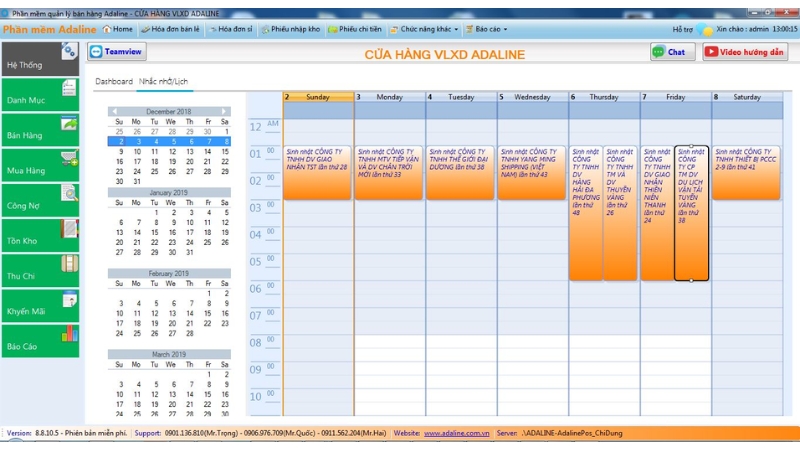Visit the www.adaline.com.vn website link
800x450 pixels.
[x=456, y=434]
